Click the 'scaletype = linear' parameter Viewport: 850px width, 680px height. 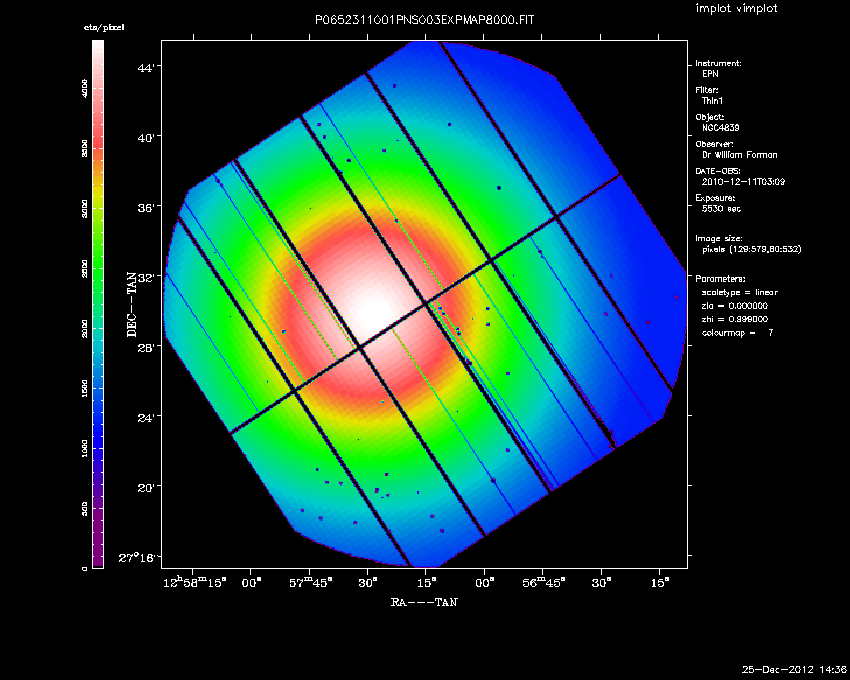[x=739, y=292]
